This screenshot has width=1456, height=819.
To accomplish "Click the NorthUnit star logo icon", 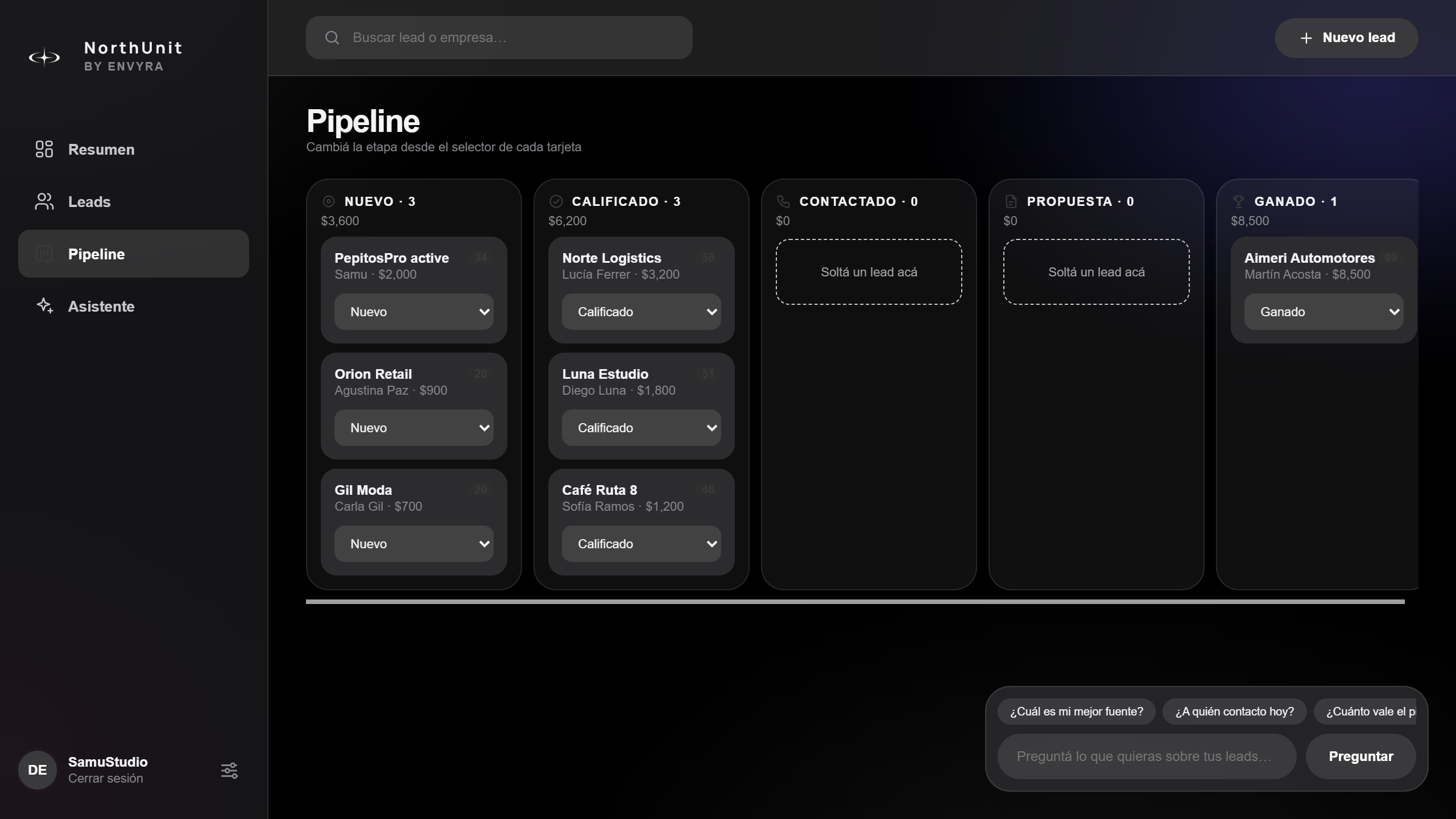I will [x=44, y=57].
